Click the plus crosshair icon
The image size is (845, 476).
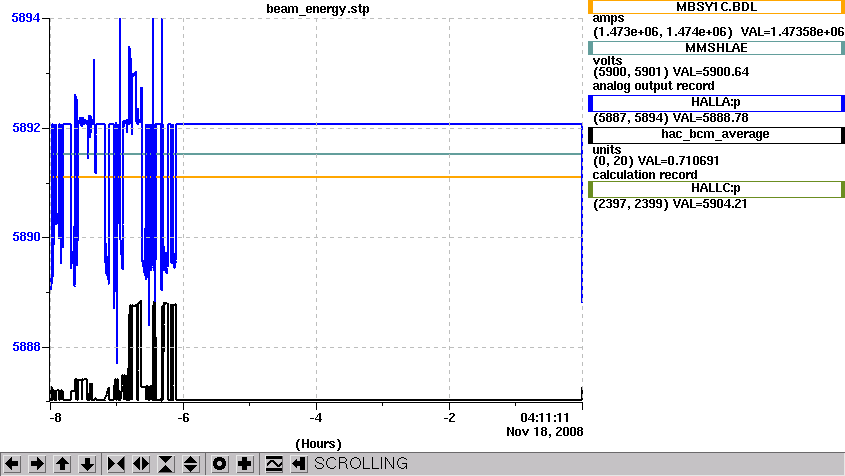click(245, 464)
